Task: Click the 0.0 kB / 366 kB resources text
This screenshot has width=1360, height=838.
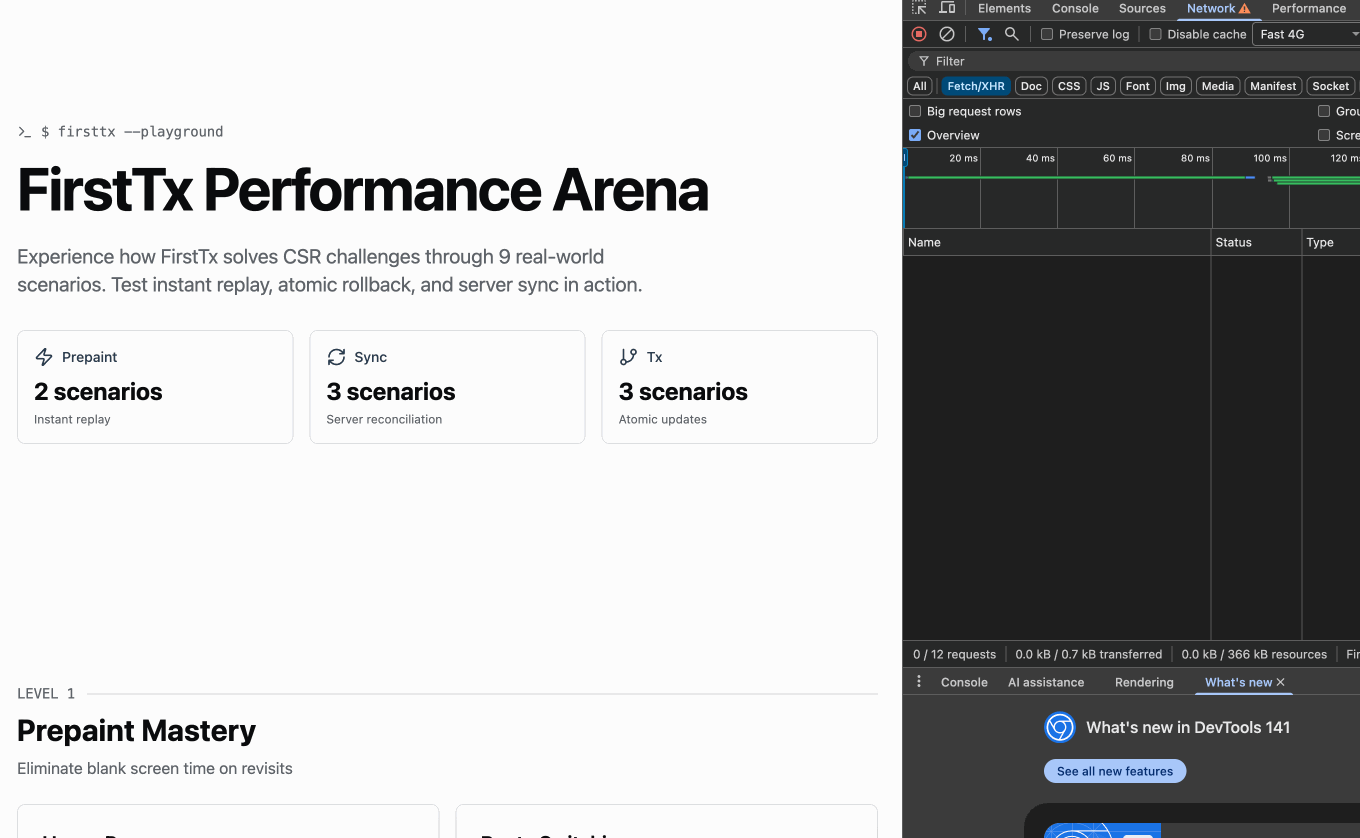Action: [1254, 654]
